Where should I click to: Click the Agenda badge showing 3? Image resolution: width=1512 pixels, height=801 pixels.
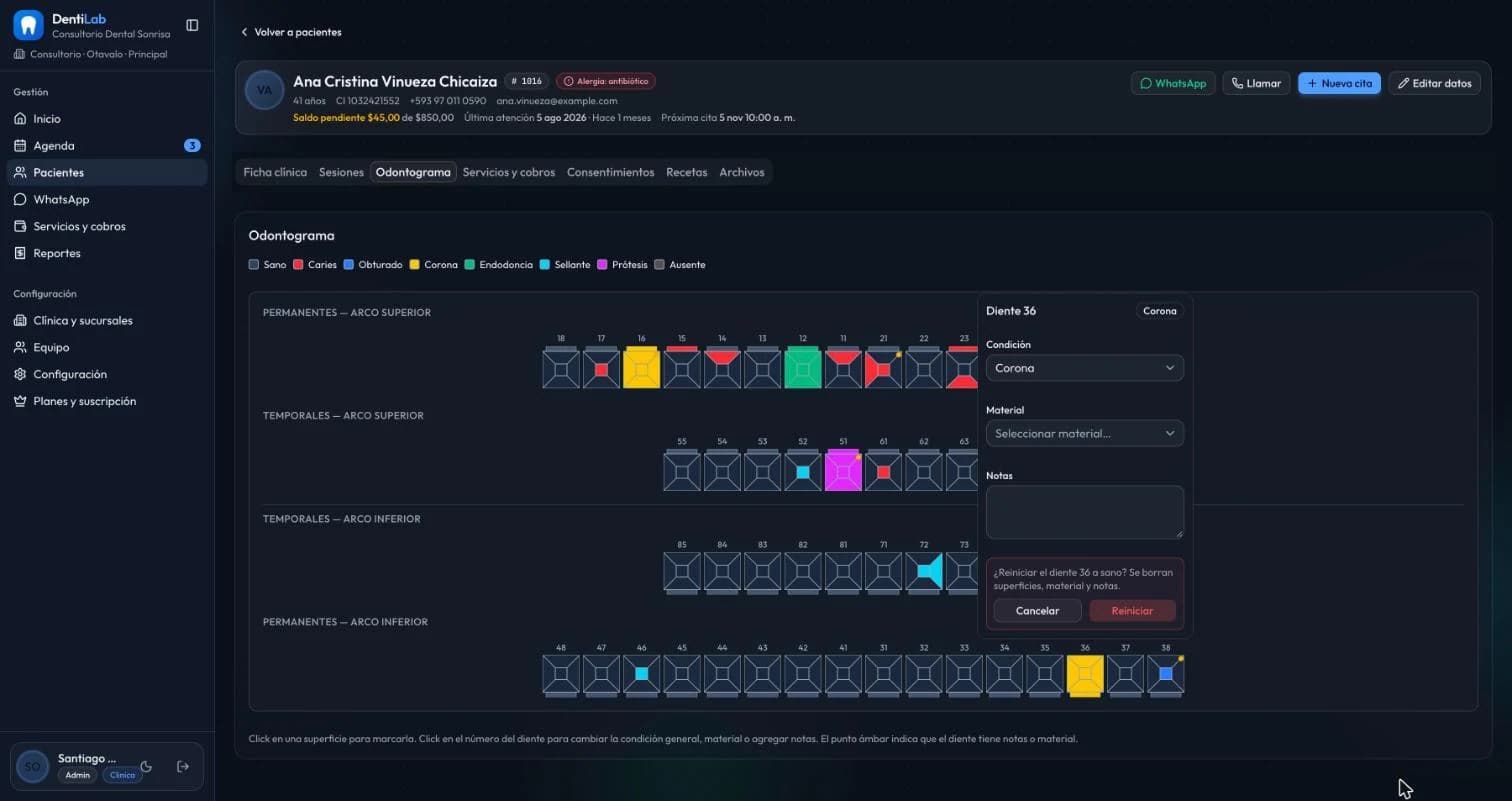[192, 145]
